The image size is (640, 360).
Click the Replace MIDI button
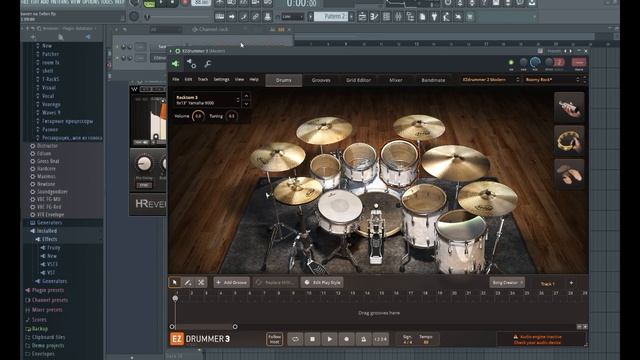(x=276, y=282)
